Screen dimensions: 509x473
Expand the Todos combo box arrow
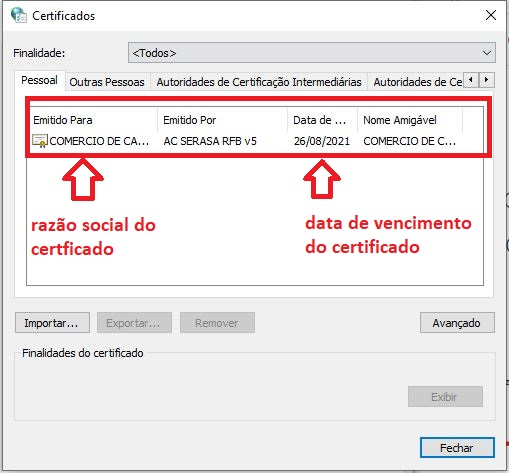click(x=487, y=53)
